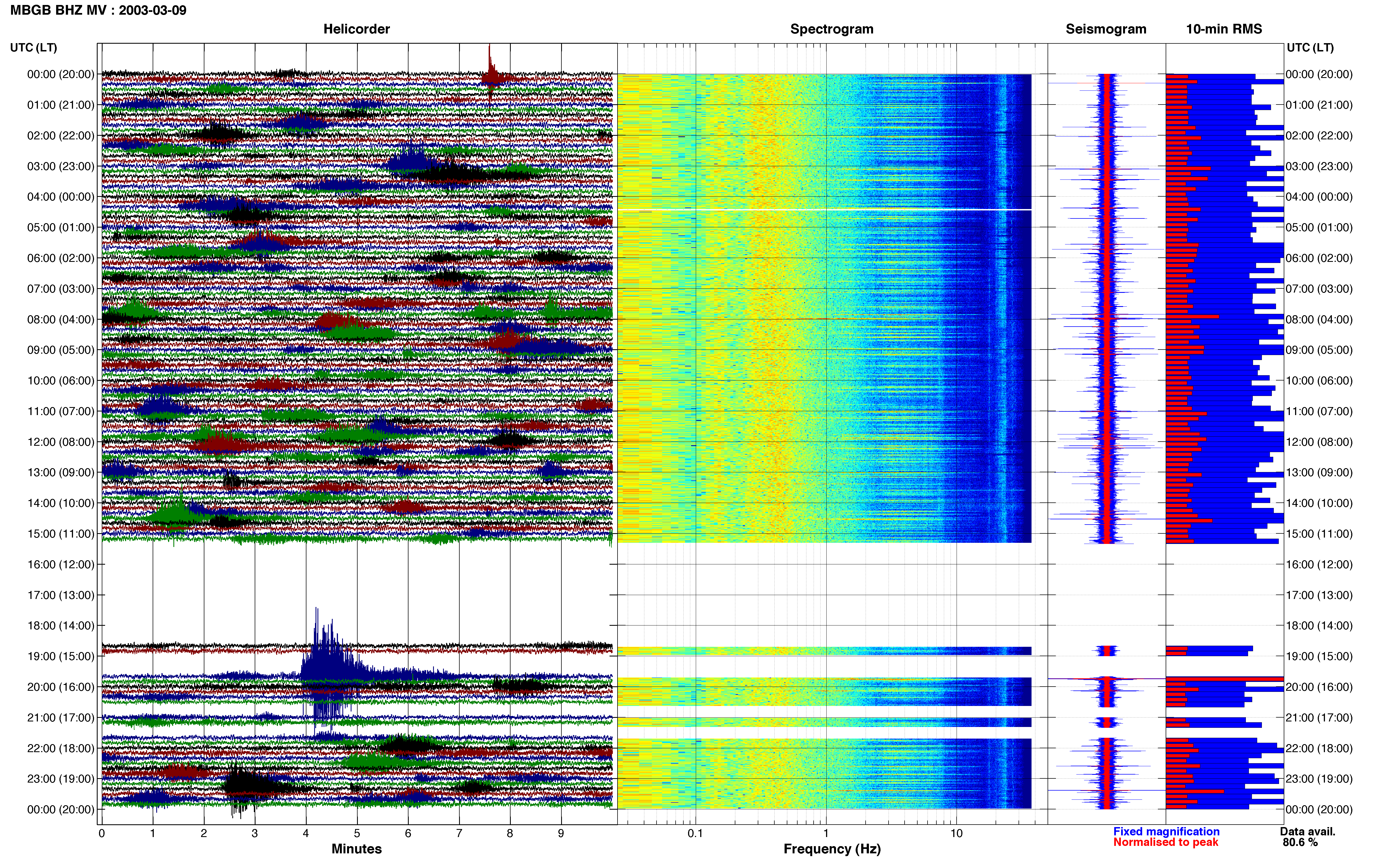Screen dimensions: 1388x868
Task: Click the 10-min RMS panel heading
Action: tap(1224, 29)
